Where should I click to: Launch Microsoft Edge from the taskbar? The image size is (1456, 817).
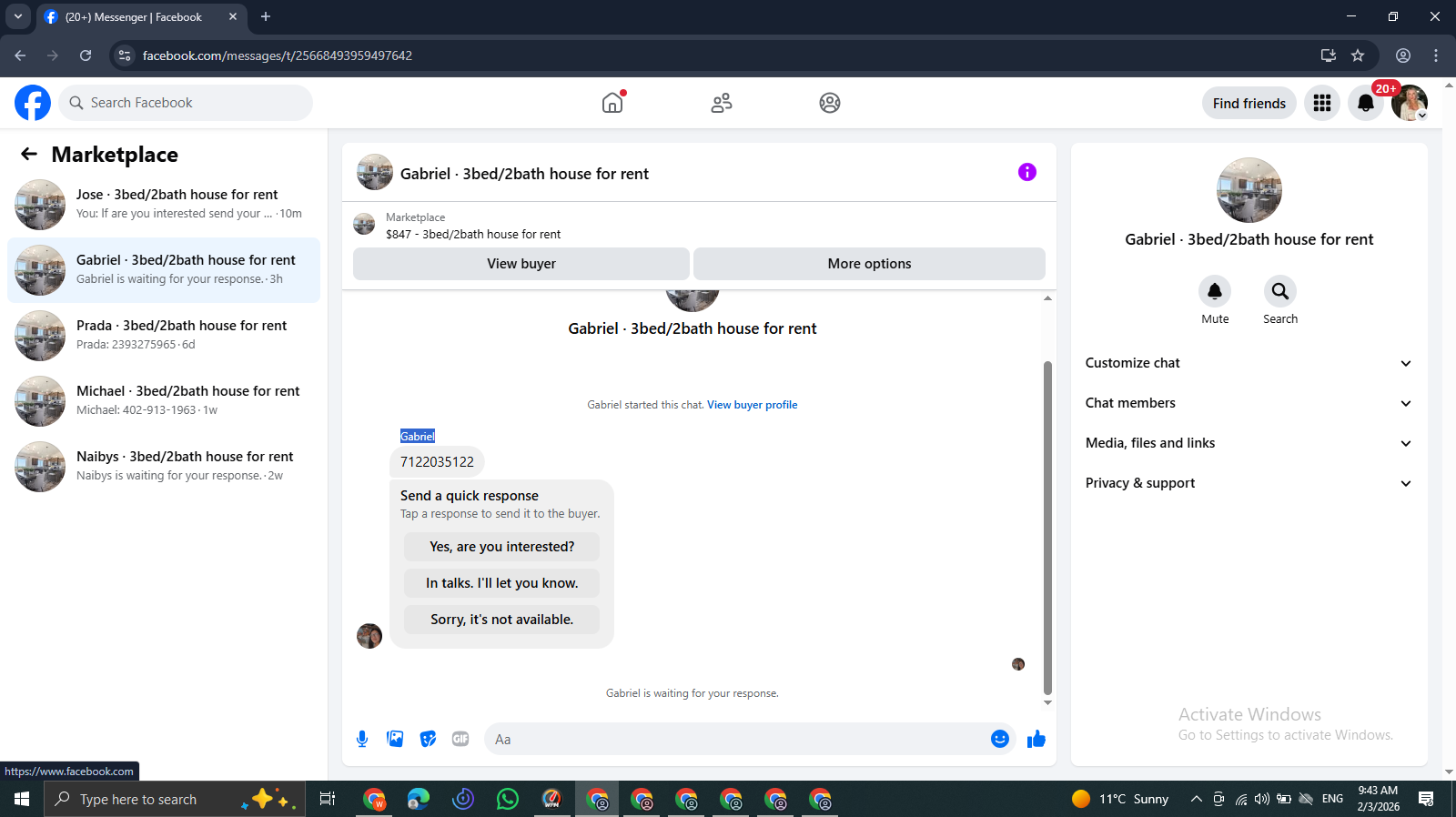(x=419, y=800)
